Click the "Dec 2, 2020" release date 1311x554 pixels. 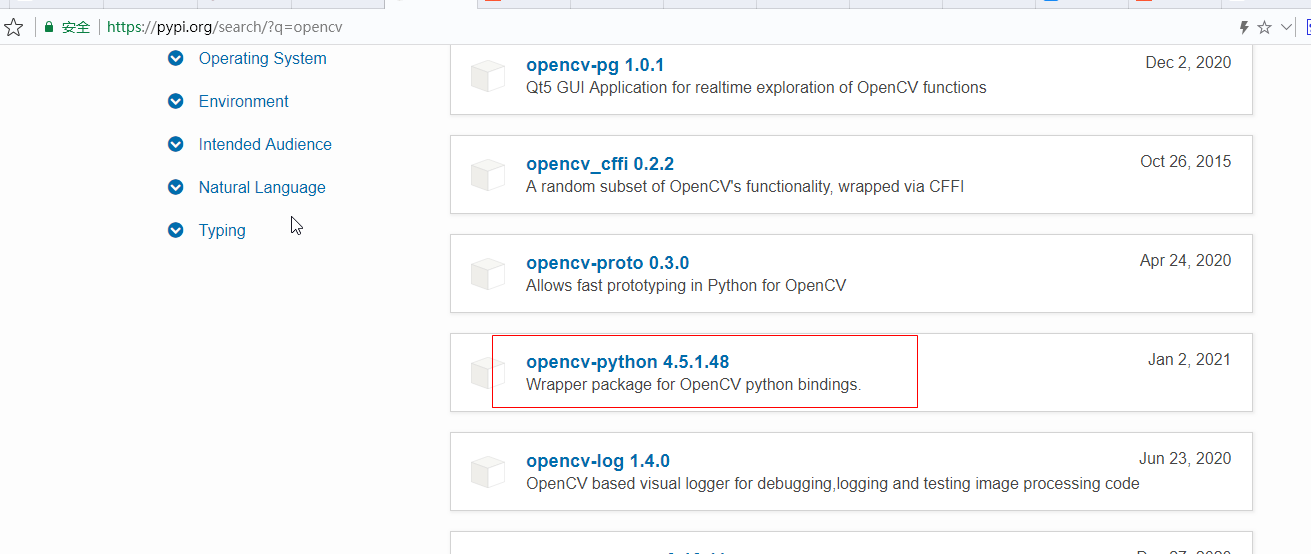click(x=1188, y=62)
